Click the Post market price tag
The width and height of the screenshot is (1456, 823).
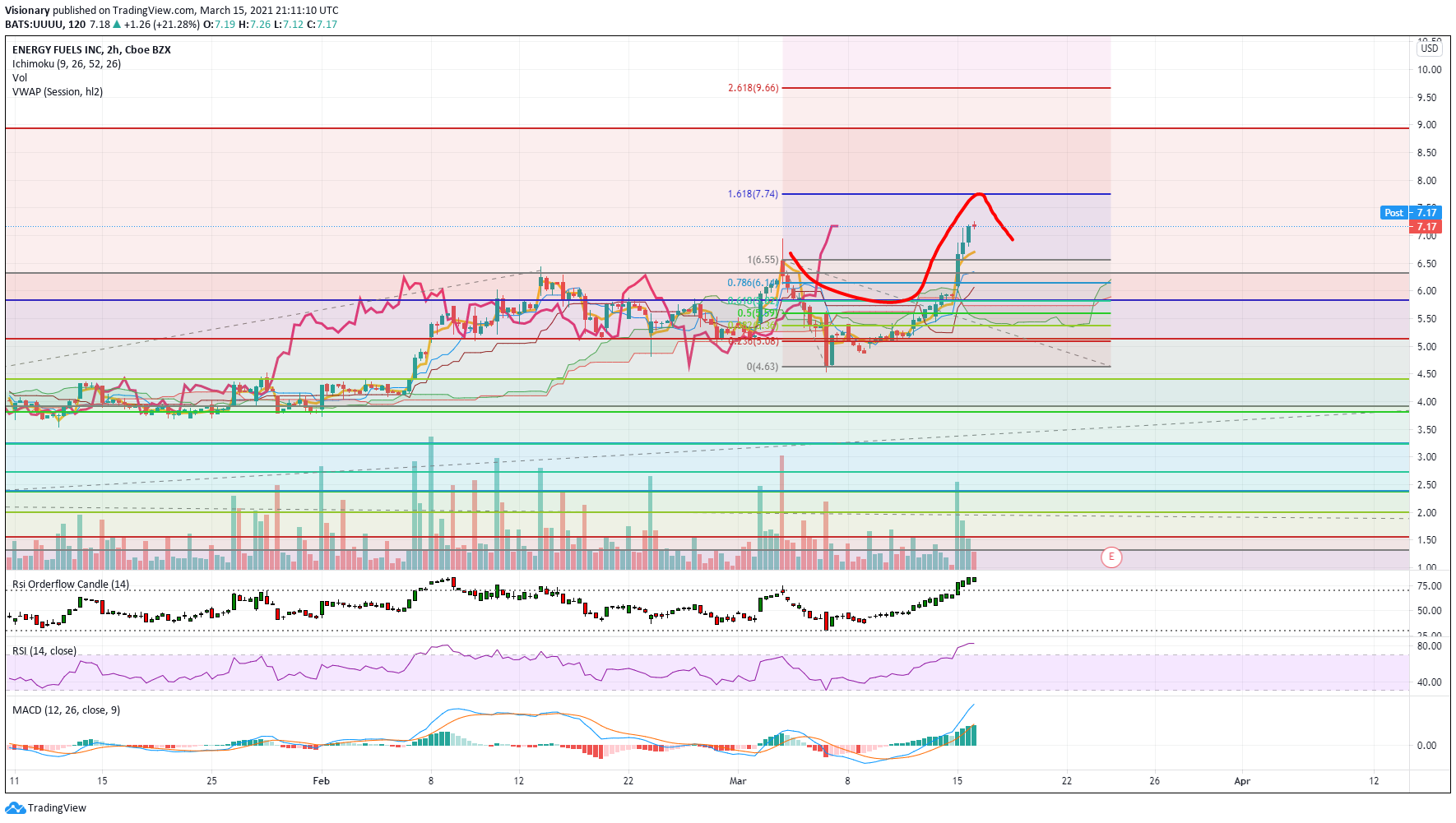coord(1393,213)
